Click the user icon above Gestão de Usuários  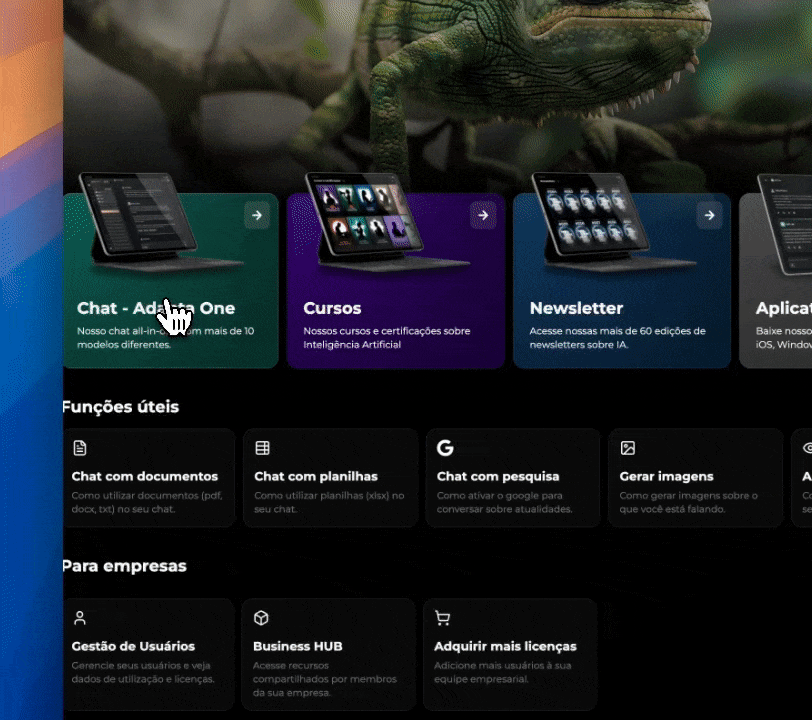pos(80,618)
